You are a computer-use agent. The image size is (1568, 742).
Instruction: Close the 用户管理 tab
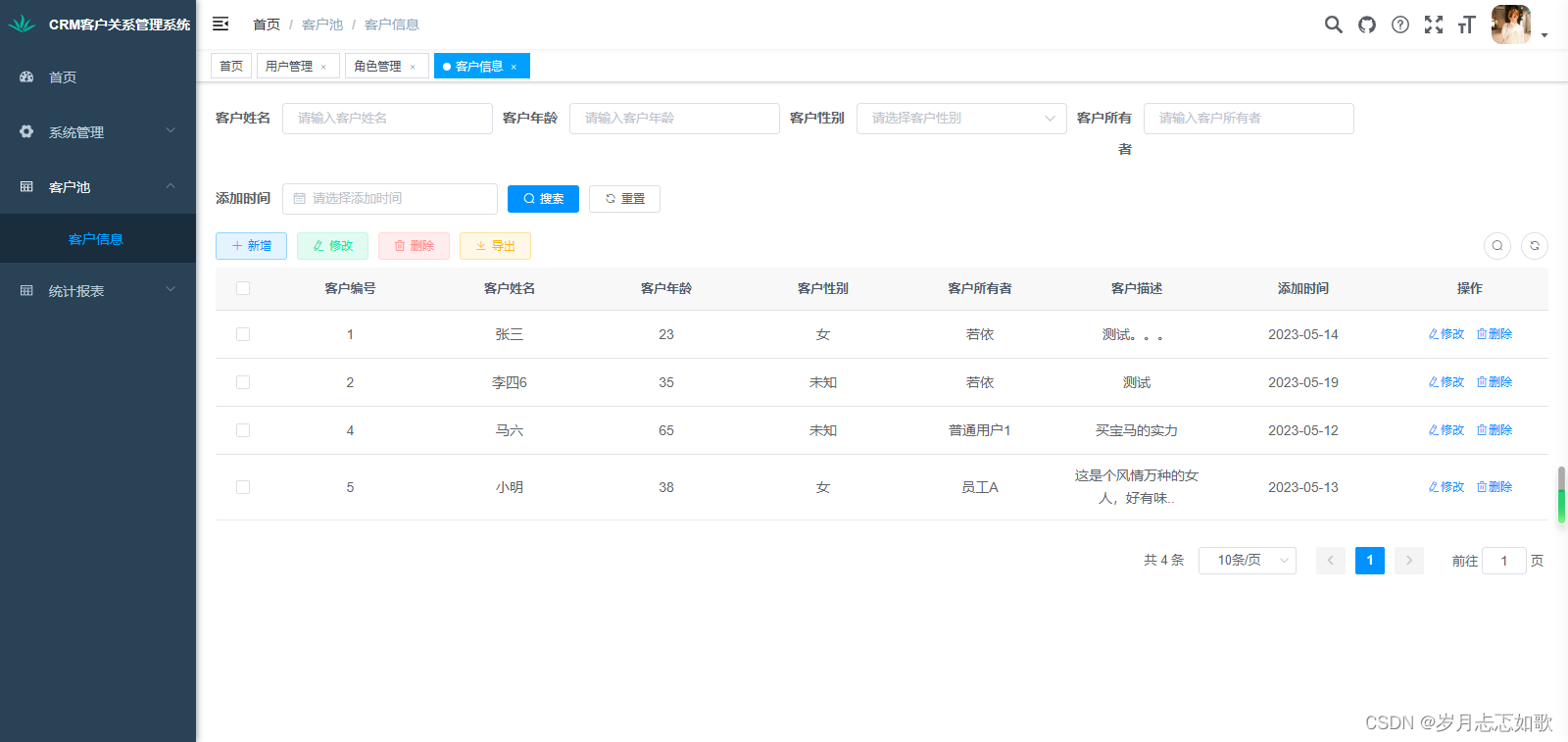(x=323, y=67)
